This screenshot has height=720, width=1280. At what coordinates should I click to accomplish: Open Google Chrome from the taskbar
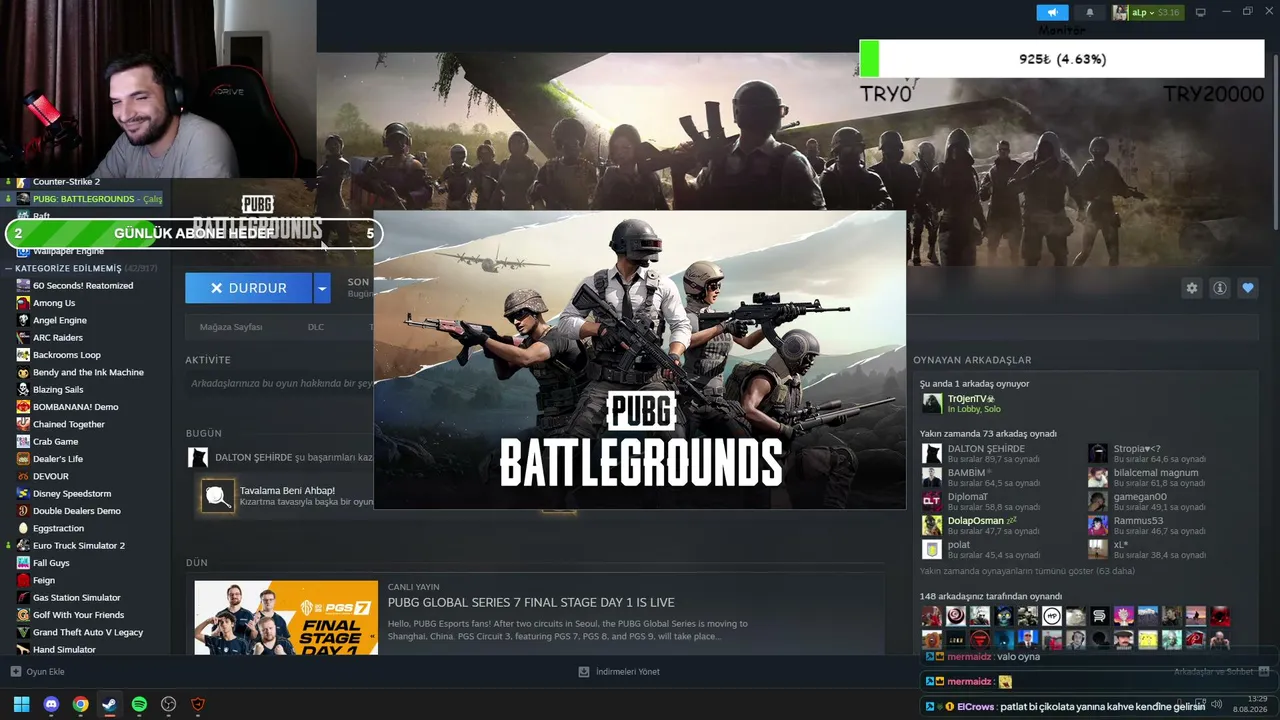(x=80, y=704)
